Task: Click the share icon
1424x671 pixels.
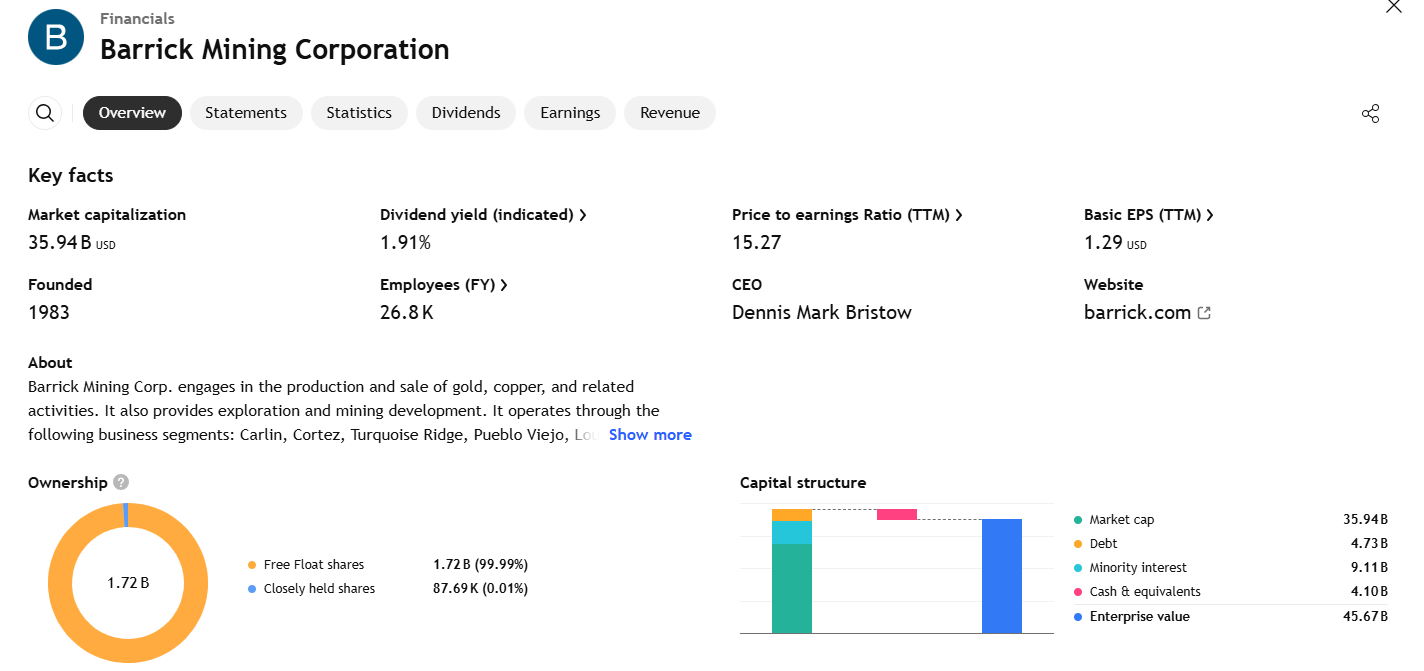Action: point(1371,113)
